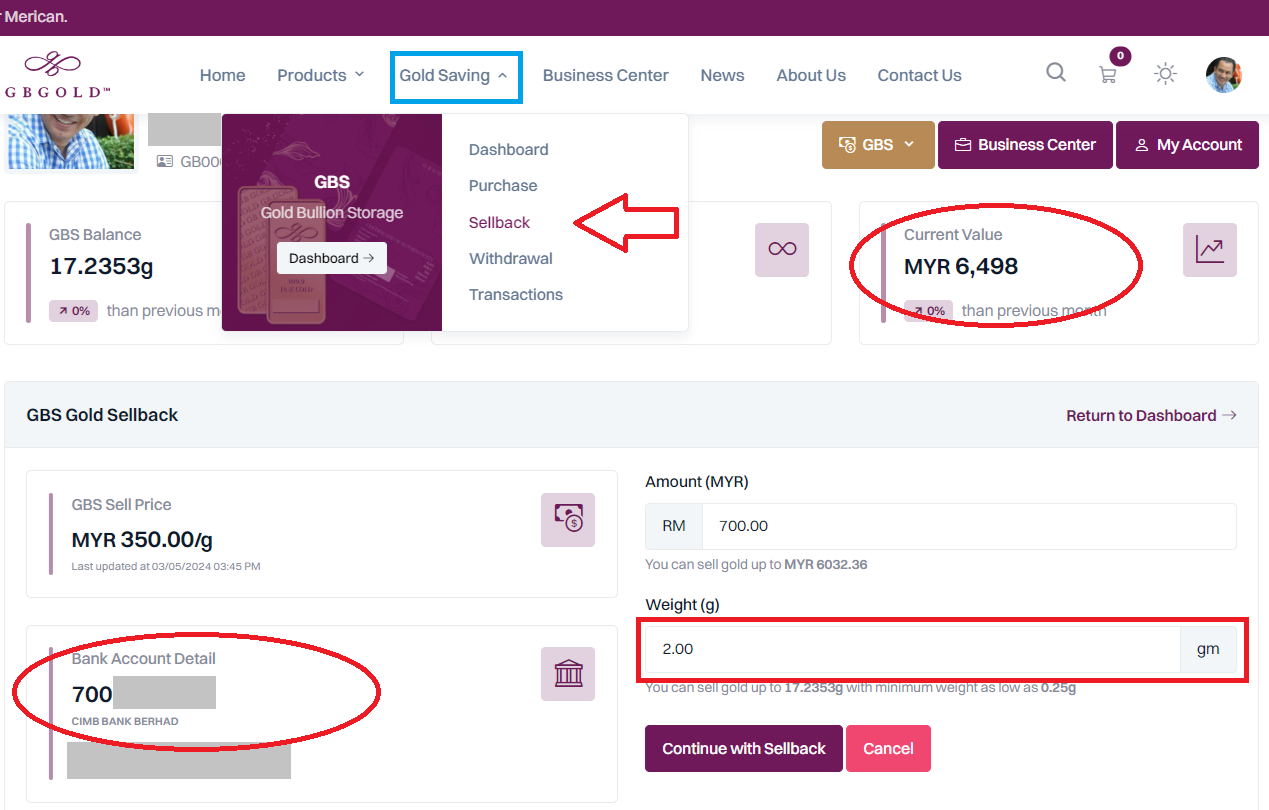
Task: Select Withdrawal from the Gold Saving menu
Action: 510,258
